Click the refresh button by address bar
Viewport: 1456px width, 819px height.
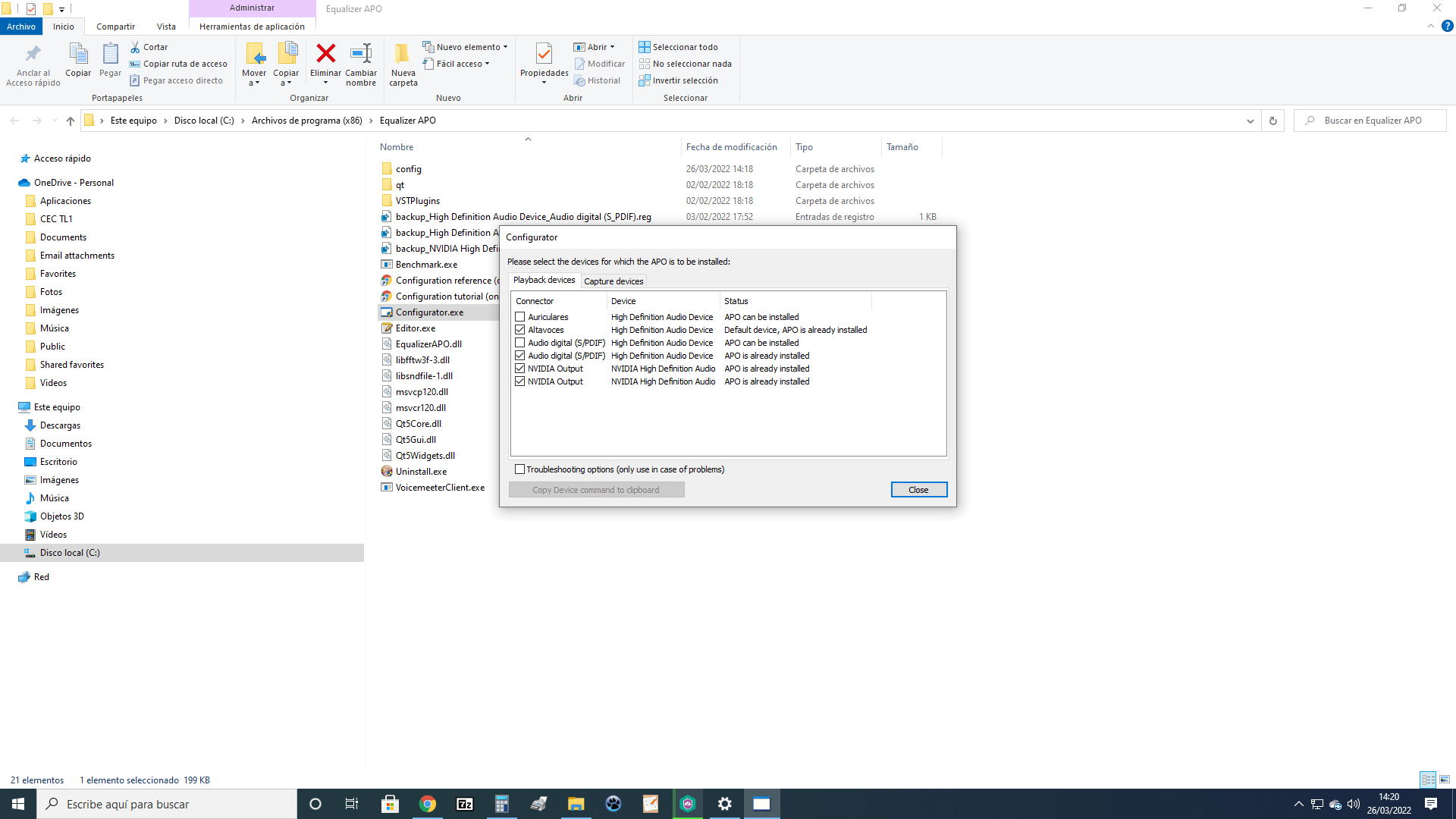click(1273, 121)
